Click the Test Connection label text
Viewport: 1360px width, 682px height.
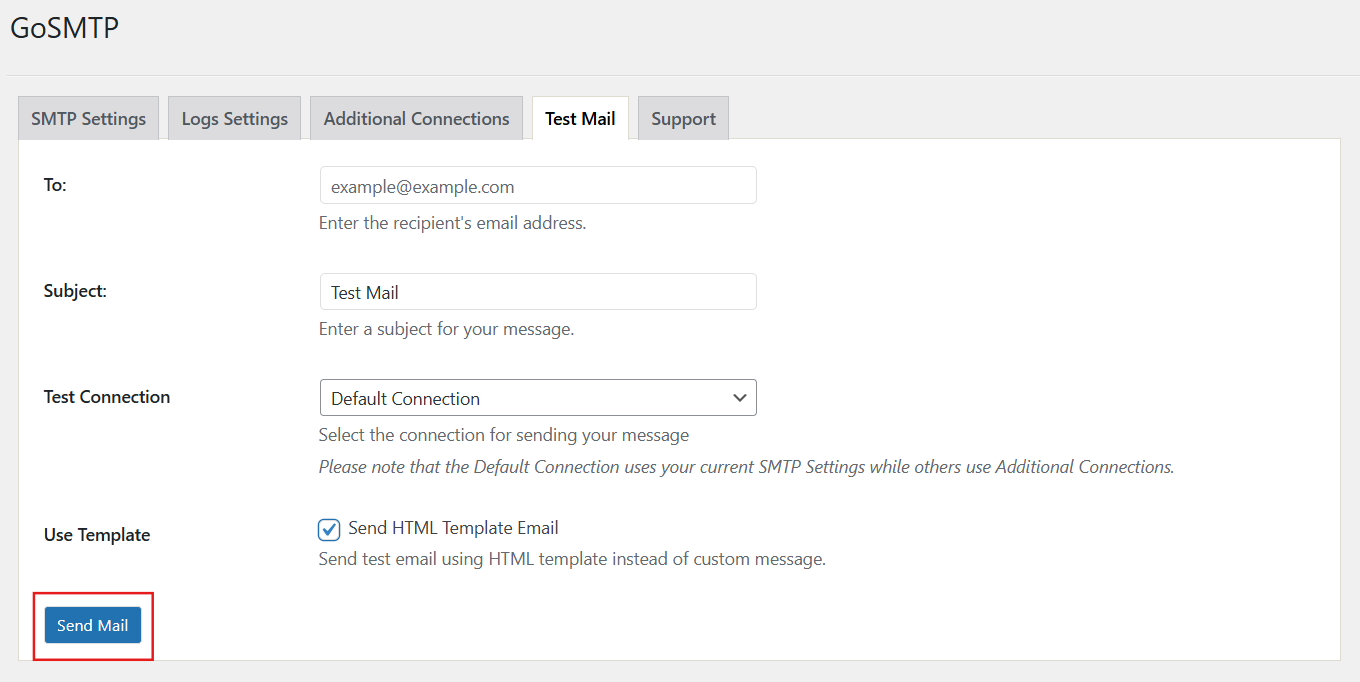tap(106, 396)
